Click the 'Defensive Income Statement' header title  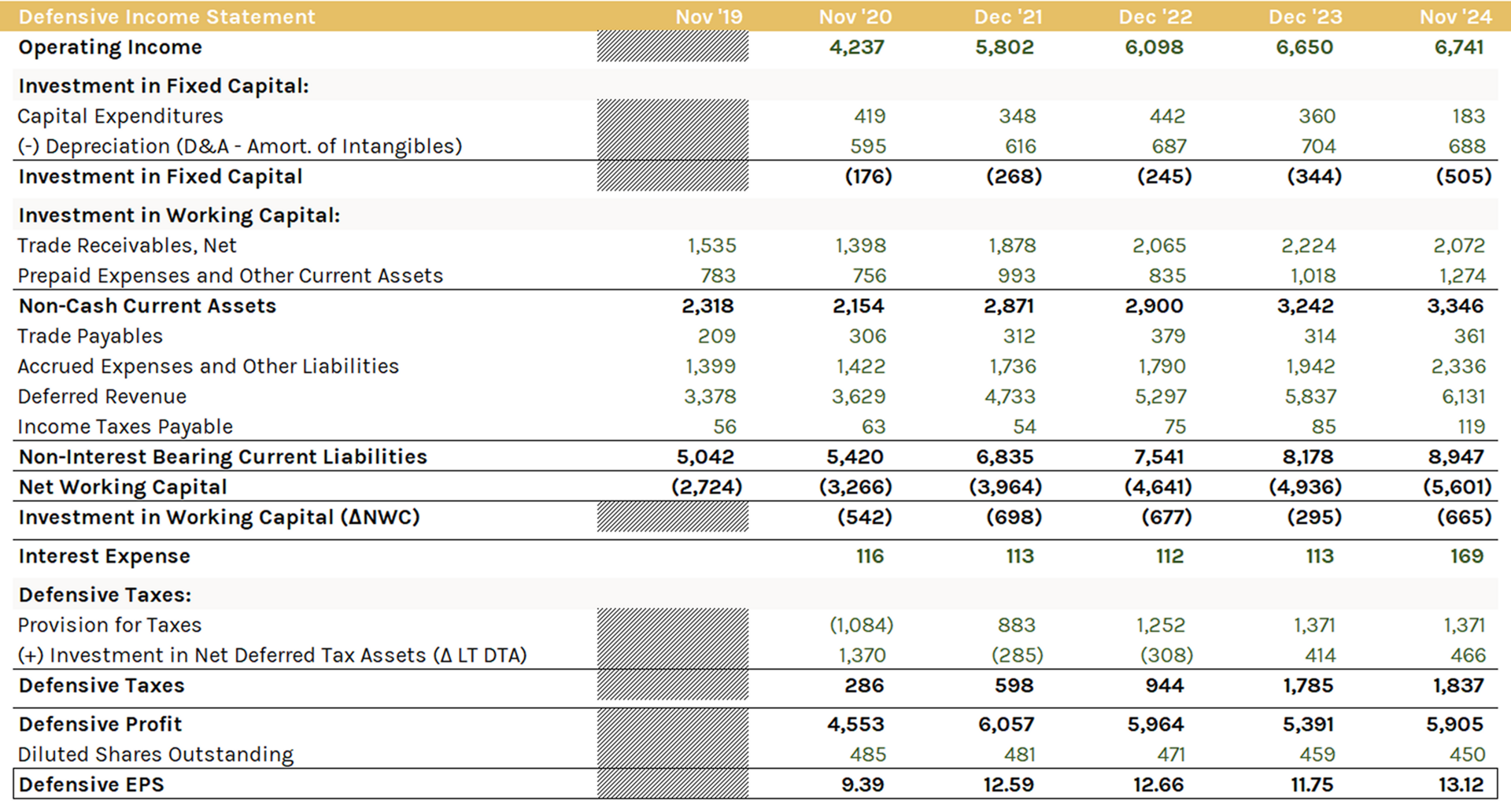[167, 17]
